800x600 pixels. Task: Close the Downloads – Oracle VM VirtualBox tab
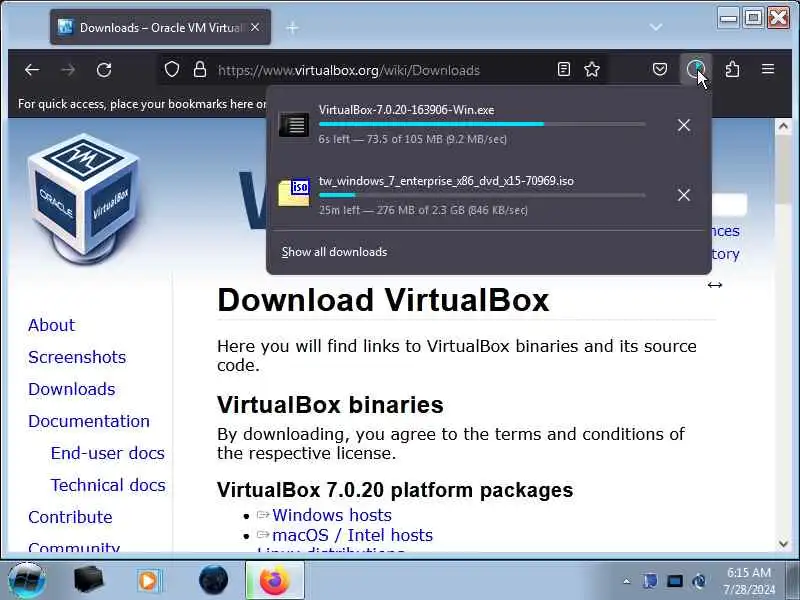point(255,28)
